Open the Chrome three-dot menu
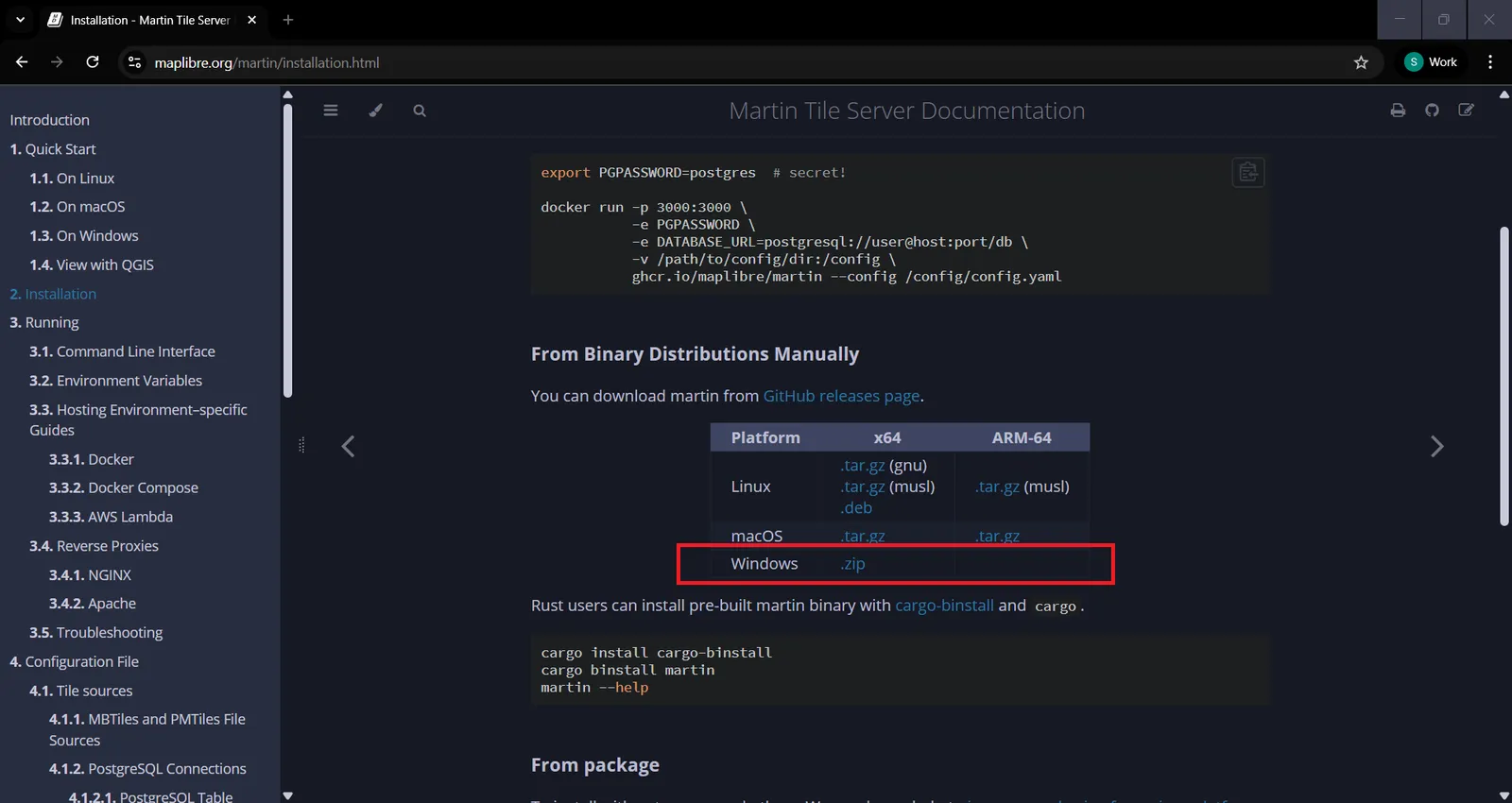The image size is (1512, 803). pyautogui.click(x=1490, y=62)
